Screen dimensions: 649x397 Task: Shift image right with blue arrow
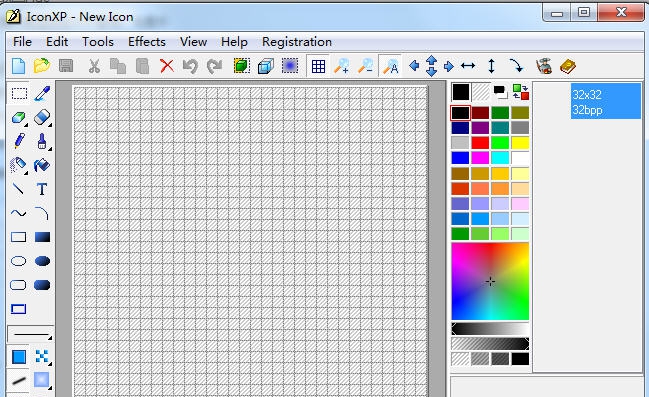coord(449,66)
